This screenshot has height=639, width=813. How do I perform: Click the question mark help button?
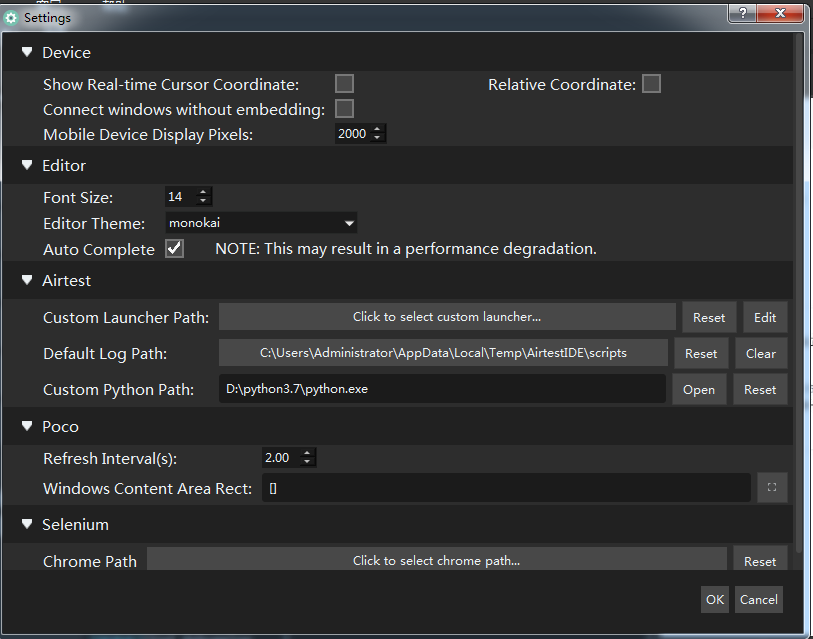pos(742,13)
